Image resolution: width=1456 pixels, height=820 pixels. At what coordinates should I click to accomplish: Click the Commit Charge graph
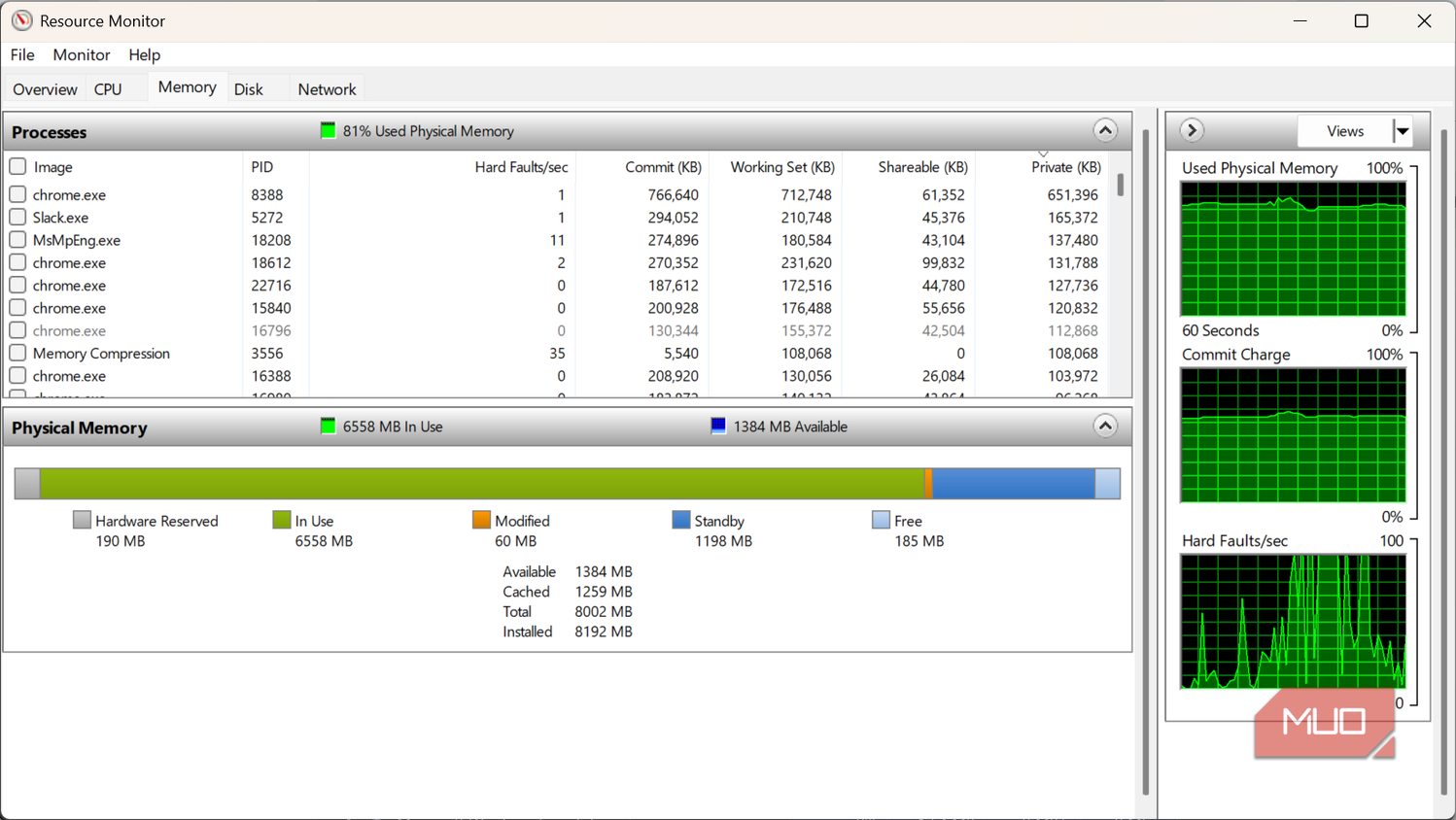tap(1293, 435)
